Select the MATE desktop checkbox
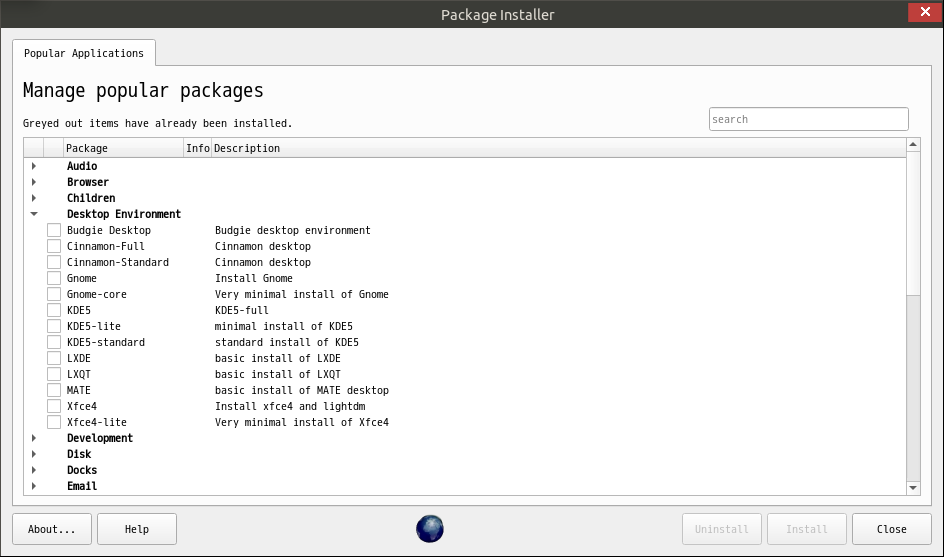Viewport: 944px width, 557px height. 54,390
